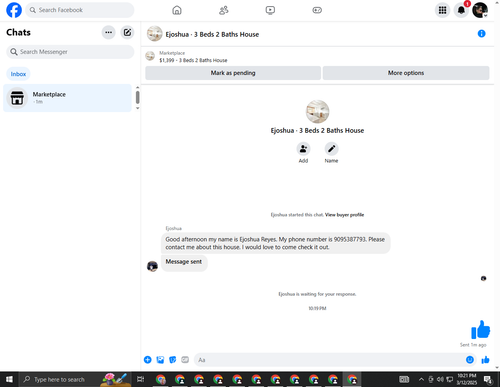Viewport: 500px width, 387px height.
Task: Click the sender avatar beside Message sent
Action: tap(152, 266)
